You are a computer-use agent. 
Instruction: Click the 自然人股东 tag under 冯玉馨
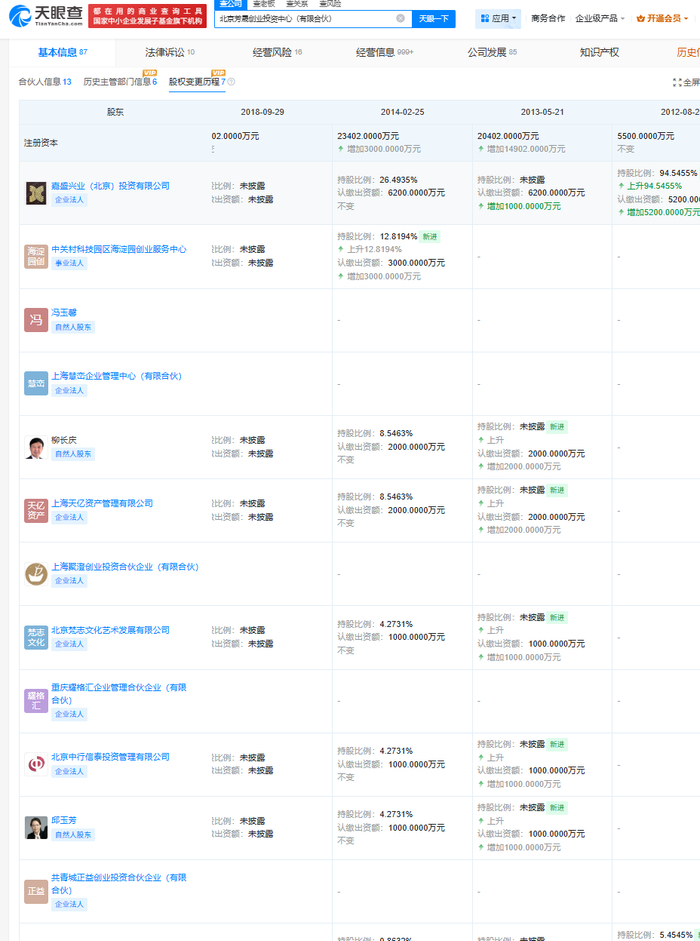(x=73, y=327)
